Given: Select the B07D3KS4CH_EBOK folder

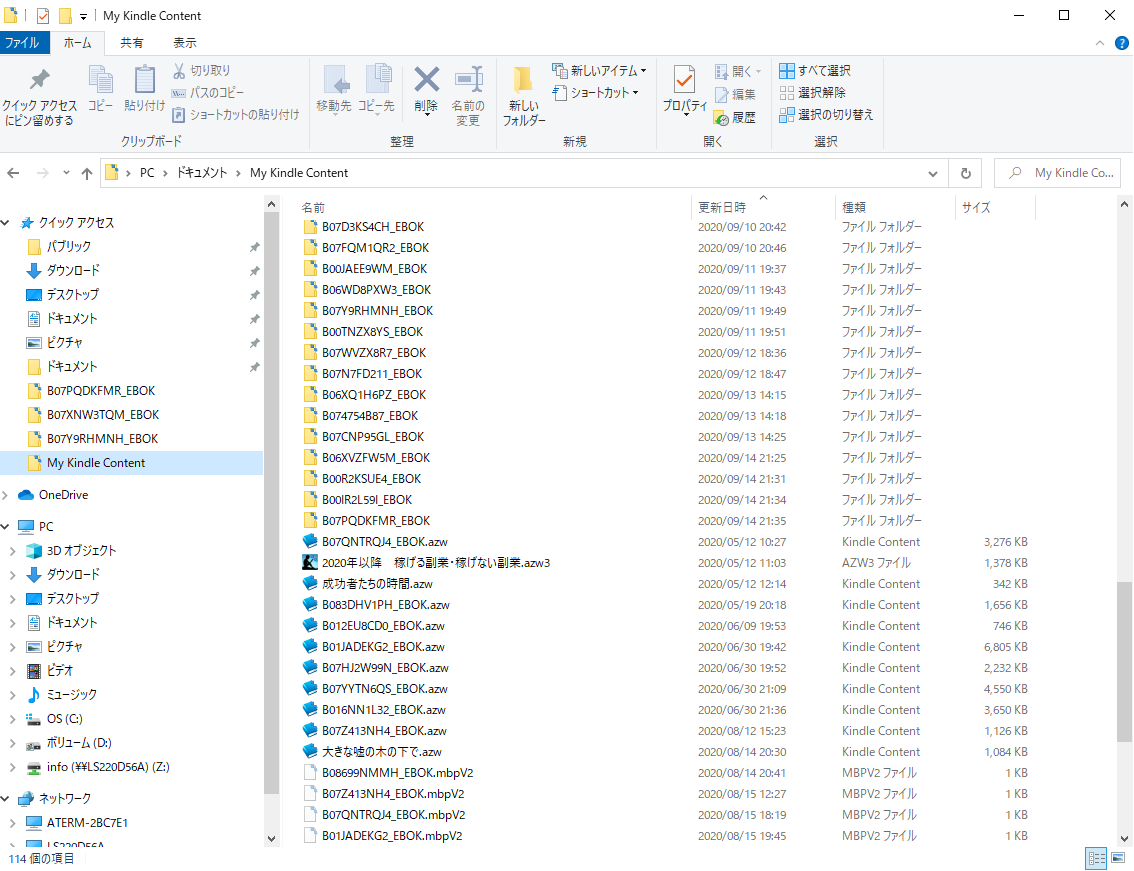Looking at the screenshot, I should (x=373, y=227).
